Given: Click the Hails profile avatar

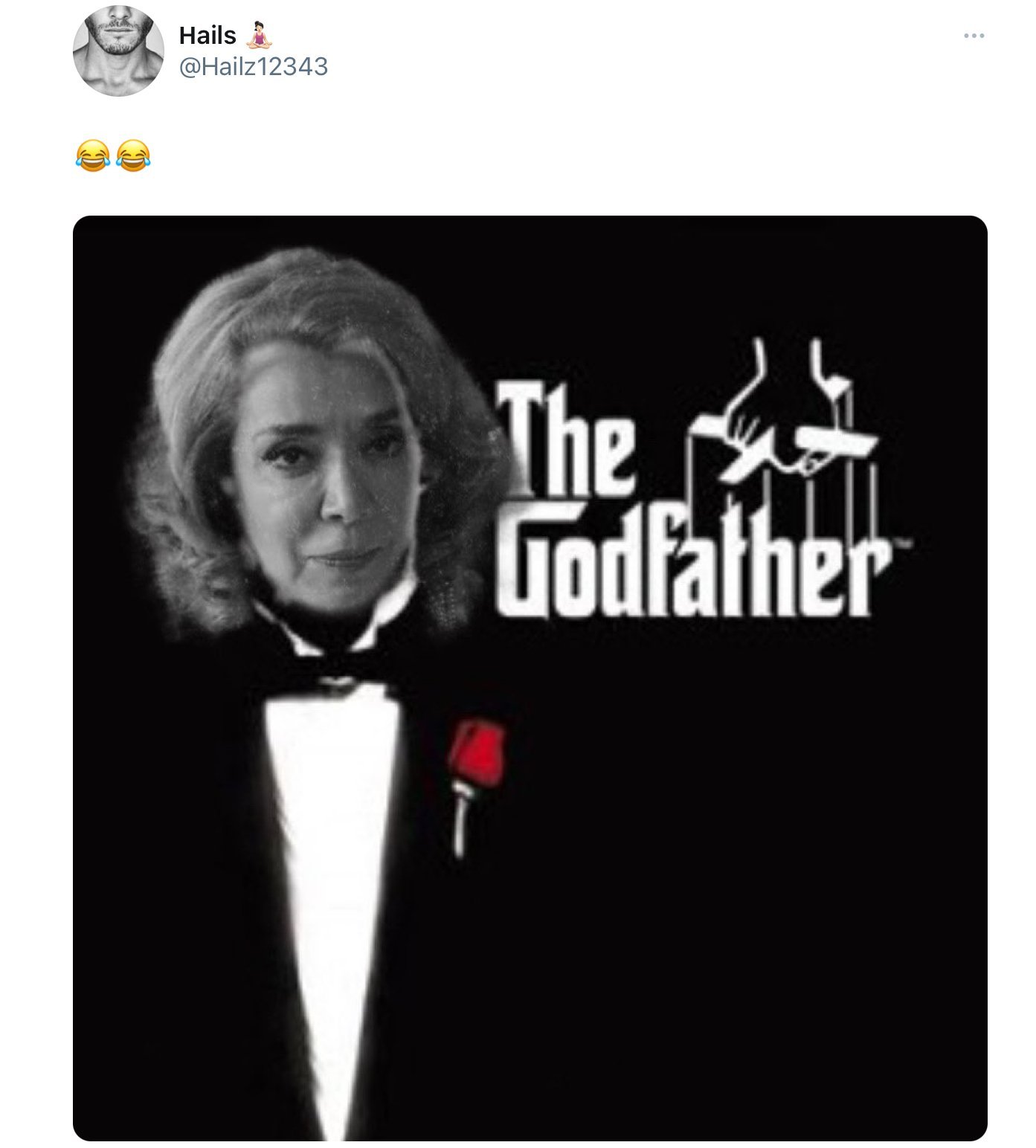Looking at the screenshot, I should pos(118,51).
